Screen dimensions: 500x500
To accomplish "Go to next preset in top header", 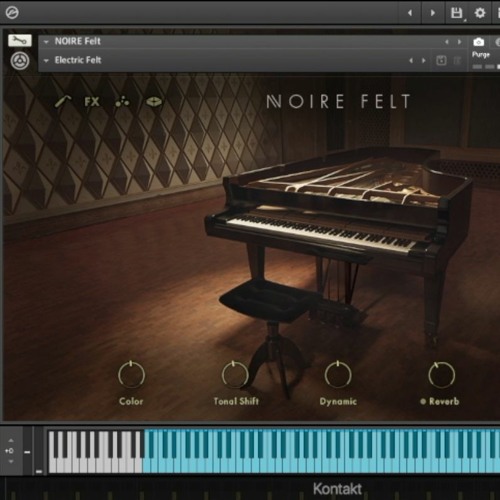I will pos(433,13).
